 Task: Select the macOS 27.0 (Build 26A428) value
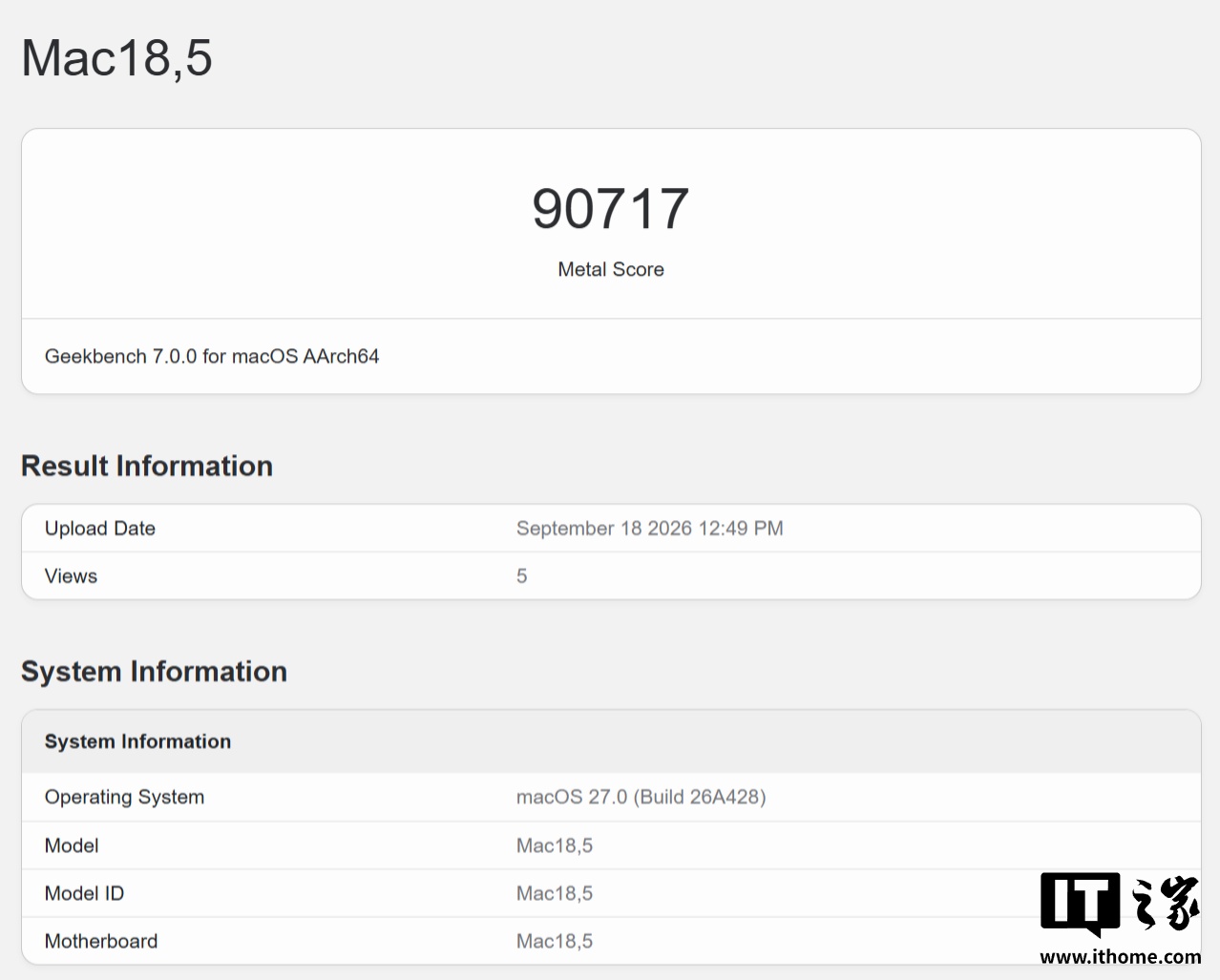642,798
